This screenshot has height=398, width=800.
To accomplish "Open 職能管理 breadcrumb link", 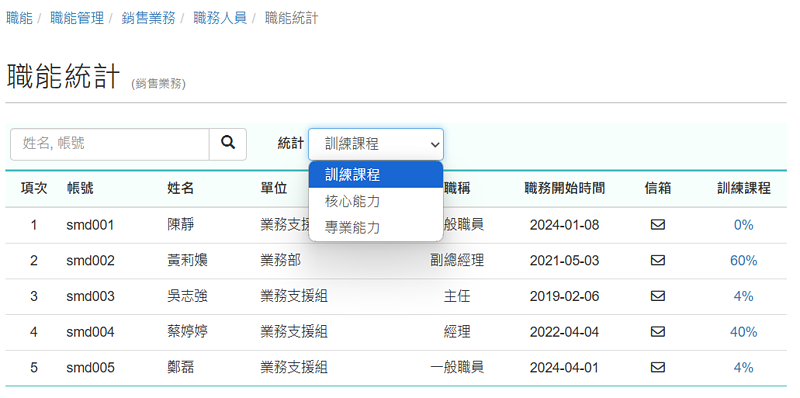I will 77,18.
